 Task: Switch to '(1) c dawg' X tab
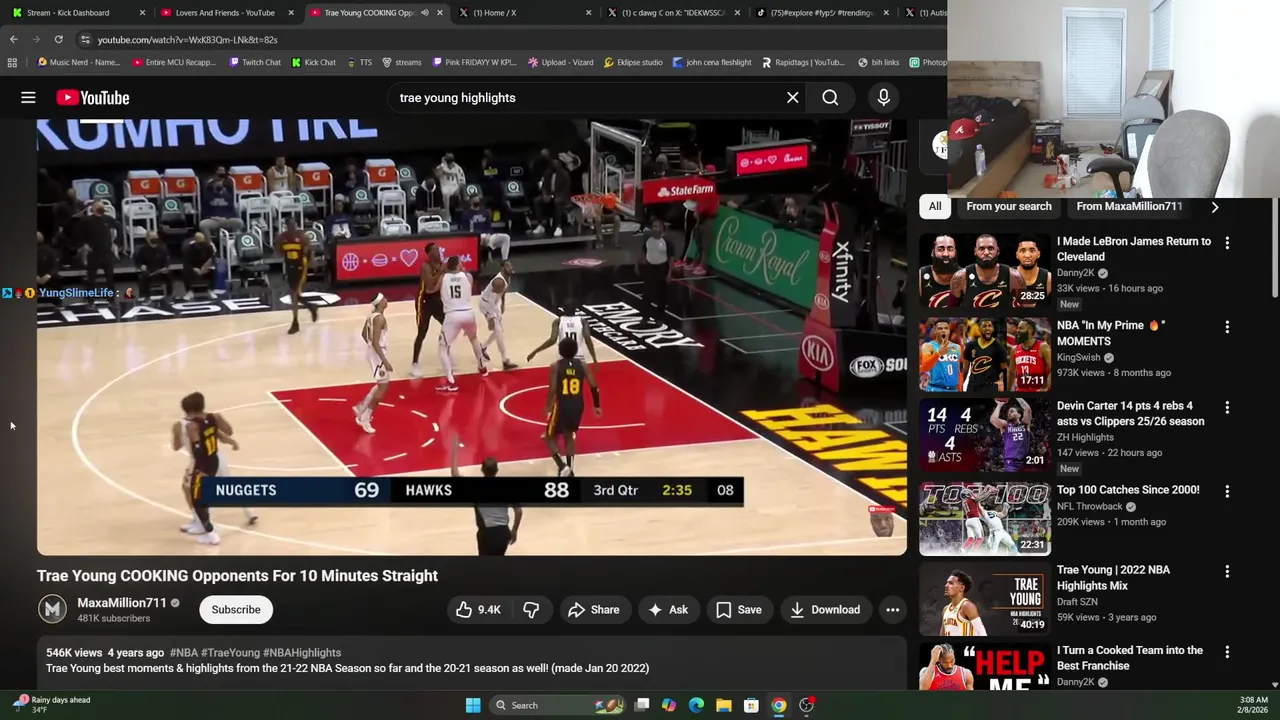(x=672, y=13)
